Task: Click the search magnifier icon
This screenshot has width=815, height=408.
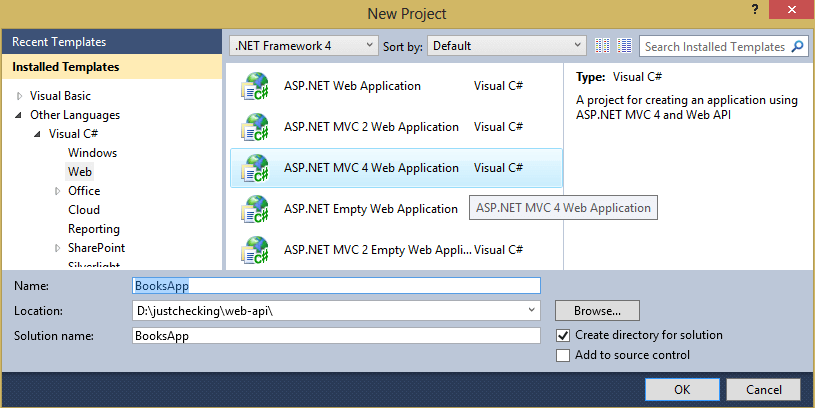Action: click(x=798, y=46)
